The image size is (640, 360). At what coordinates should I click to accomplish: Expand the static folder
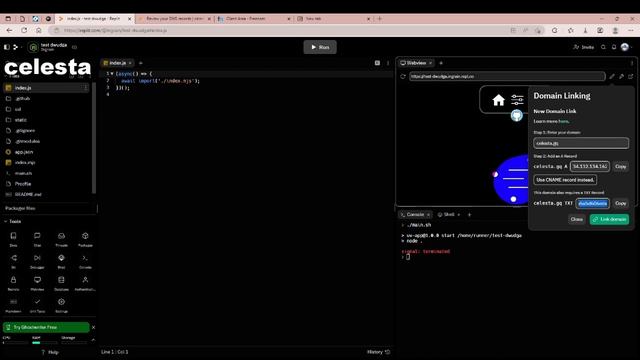[x=46, y=120]
